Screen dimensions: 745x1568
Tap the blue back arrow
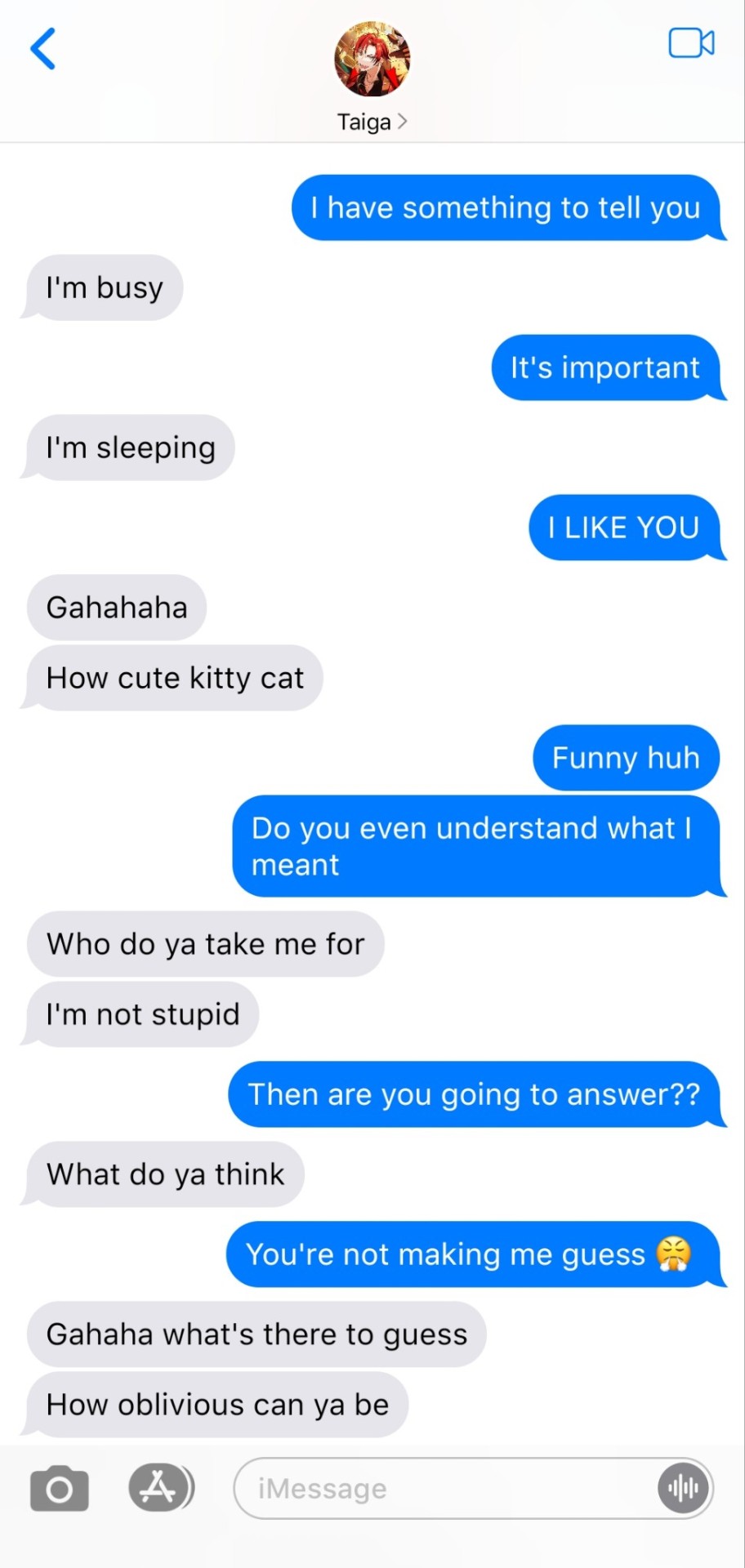pos(43,48)
